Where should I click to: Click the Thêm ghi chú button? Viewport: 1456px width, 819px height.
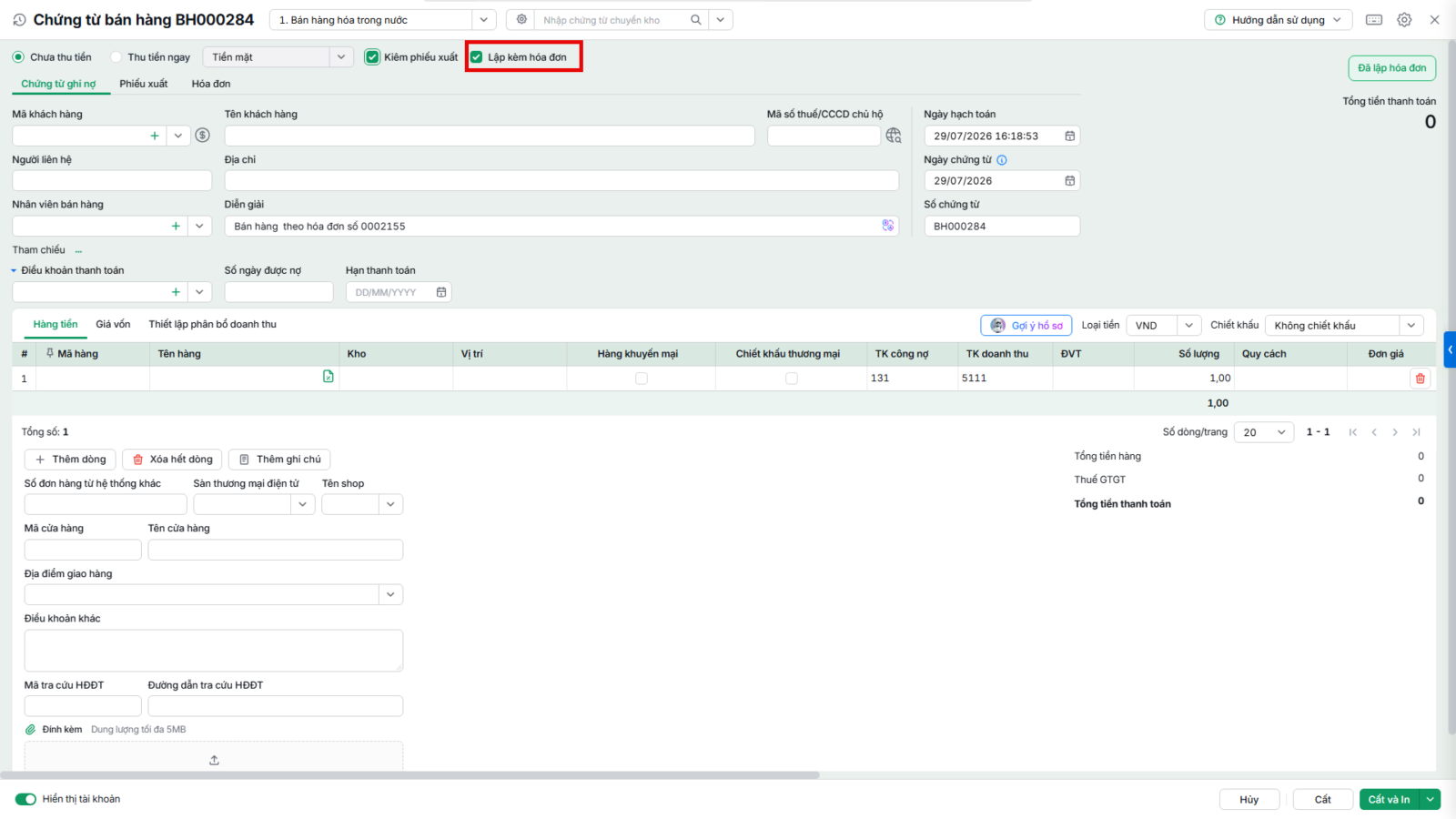coord(279,460)
